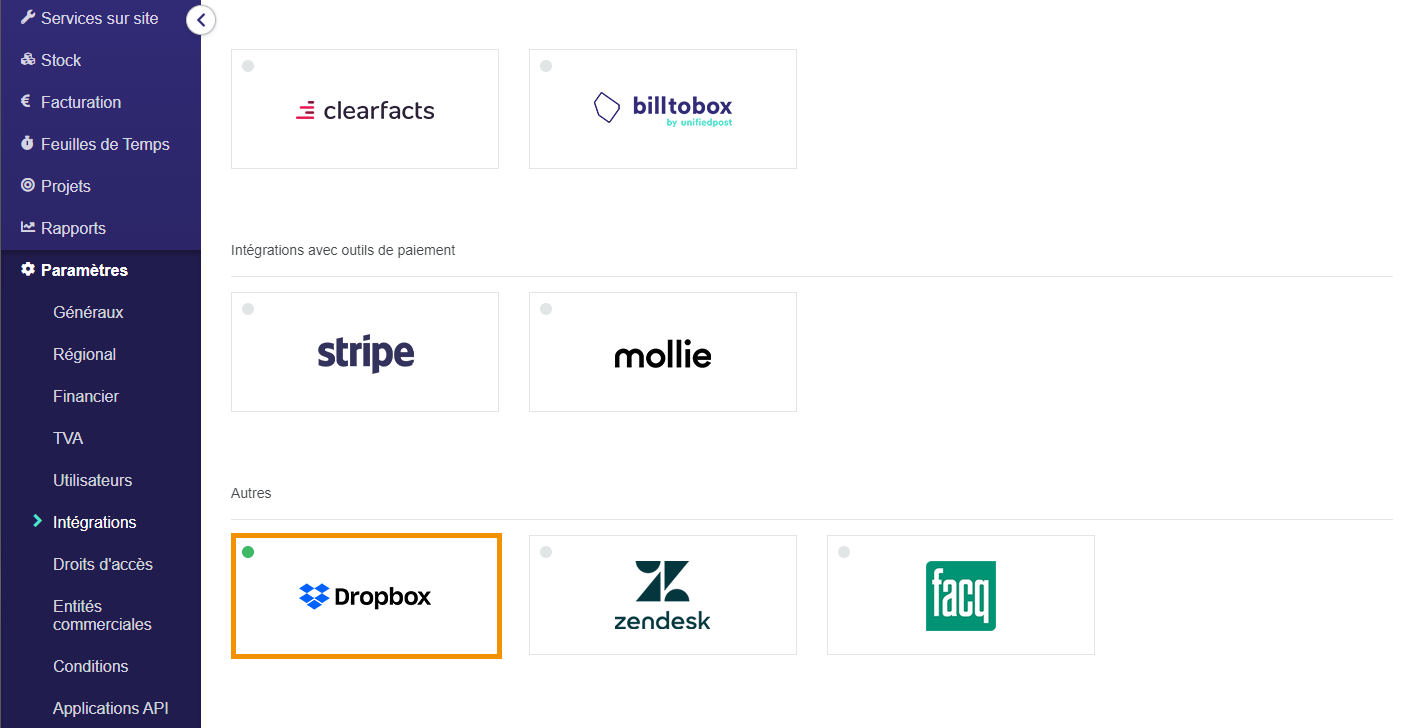Click the euro icon next to Facturation
Viewport: 1404px width, 728px height.
[x=28, y=102]
